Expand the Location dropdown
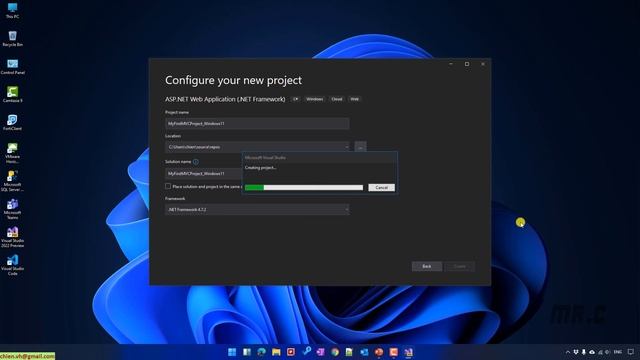The height and width of the screenshot is (360, 640). (x=347, y=147)
